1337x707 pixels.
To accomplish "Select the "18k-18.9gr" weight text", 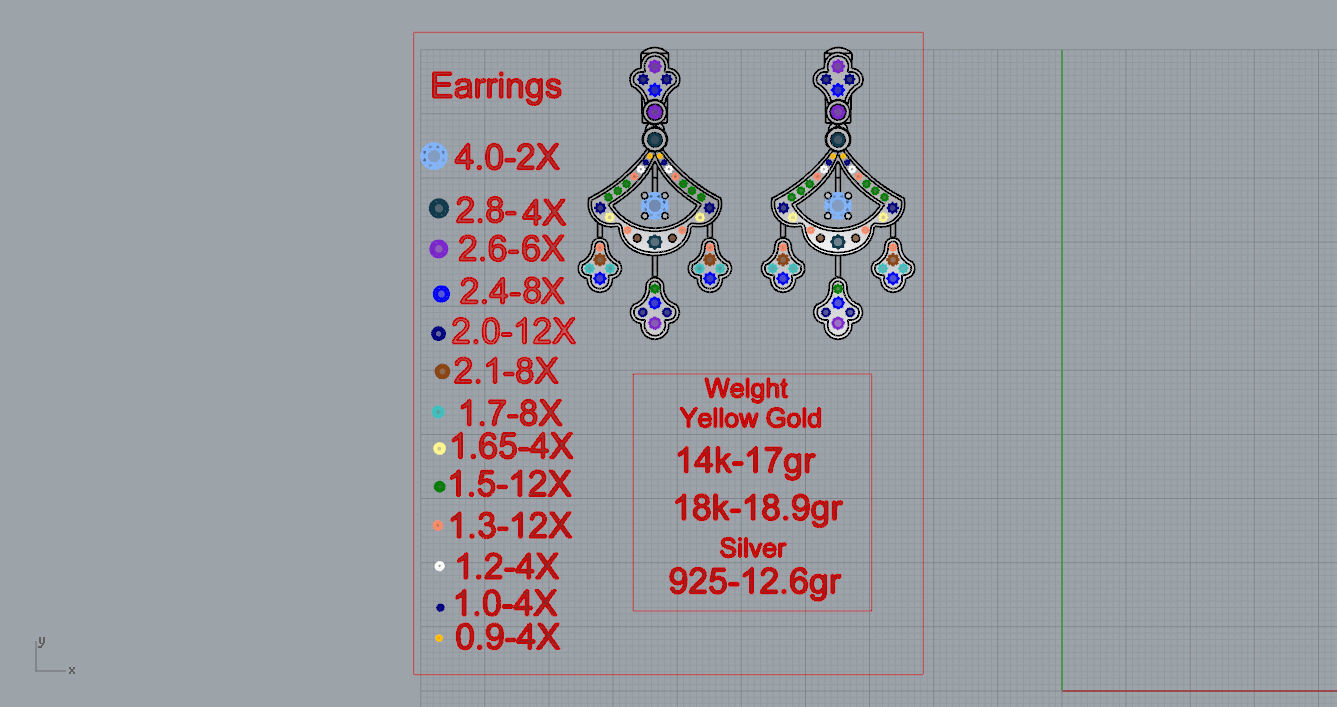I will pos(758,508).
